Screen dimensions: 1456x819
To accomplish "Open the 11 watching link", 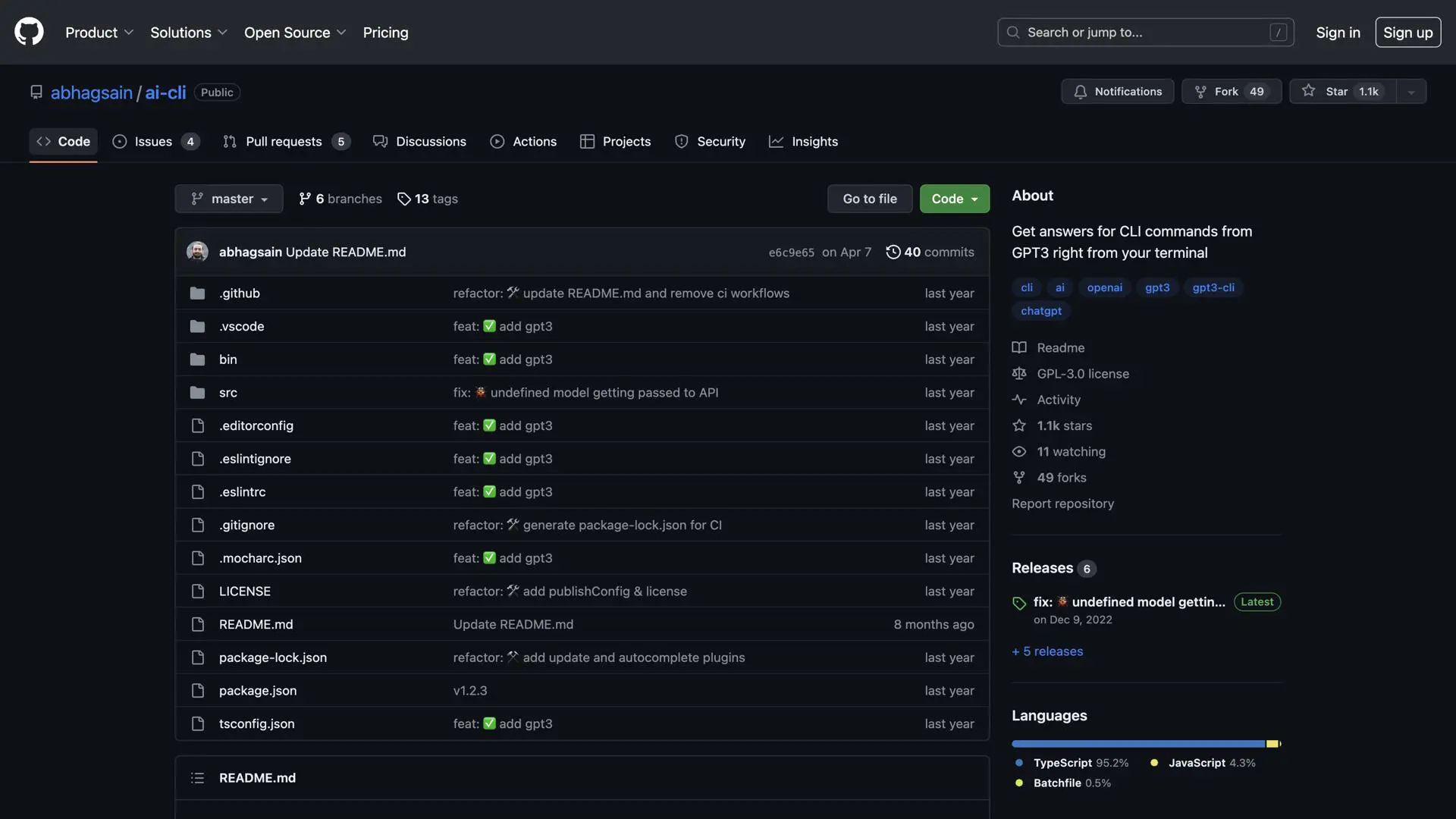I will pyautogui.click(x=1071, y=451).
